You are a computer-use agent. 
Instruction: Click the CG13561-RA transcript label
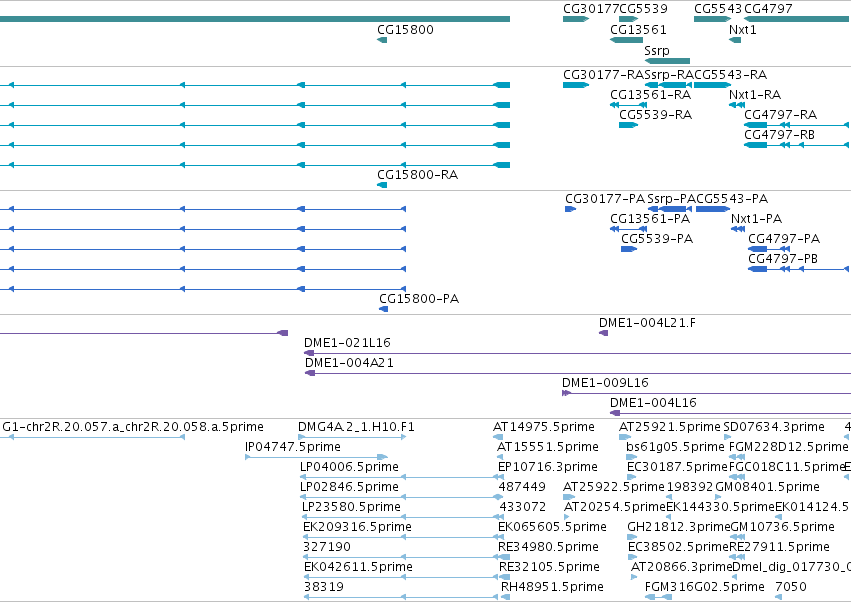651,95
